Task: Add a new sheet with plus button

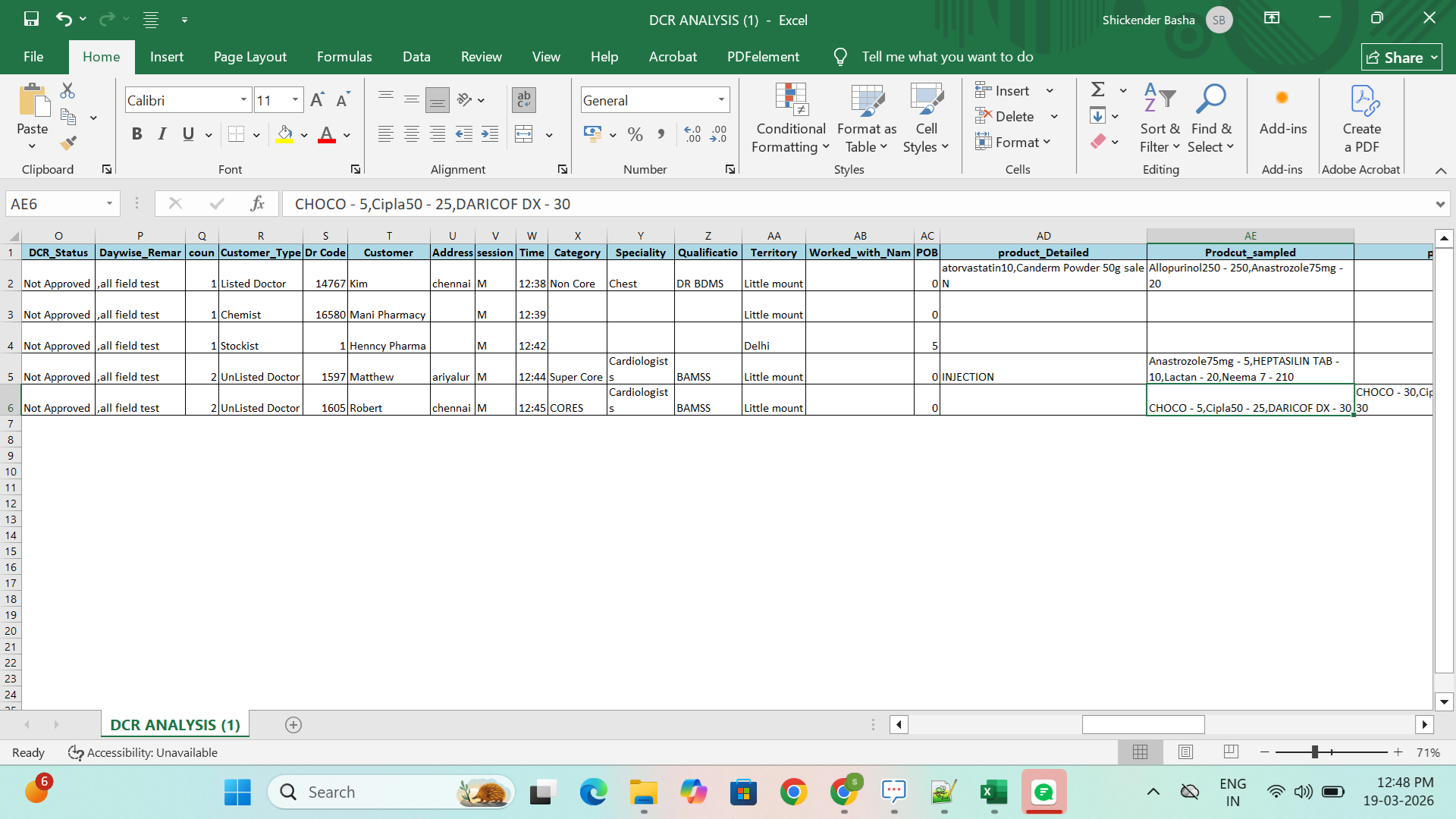Action: (x=293, y=725)
